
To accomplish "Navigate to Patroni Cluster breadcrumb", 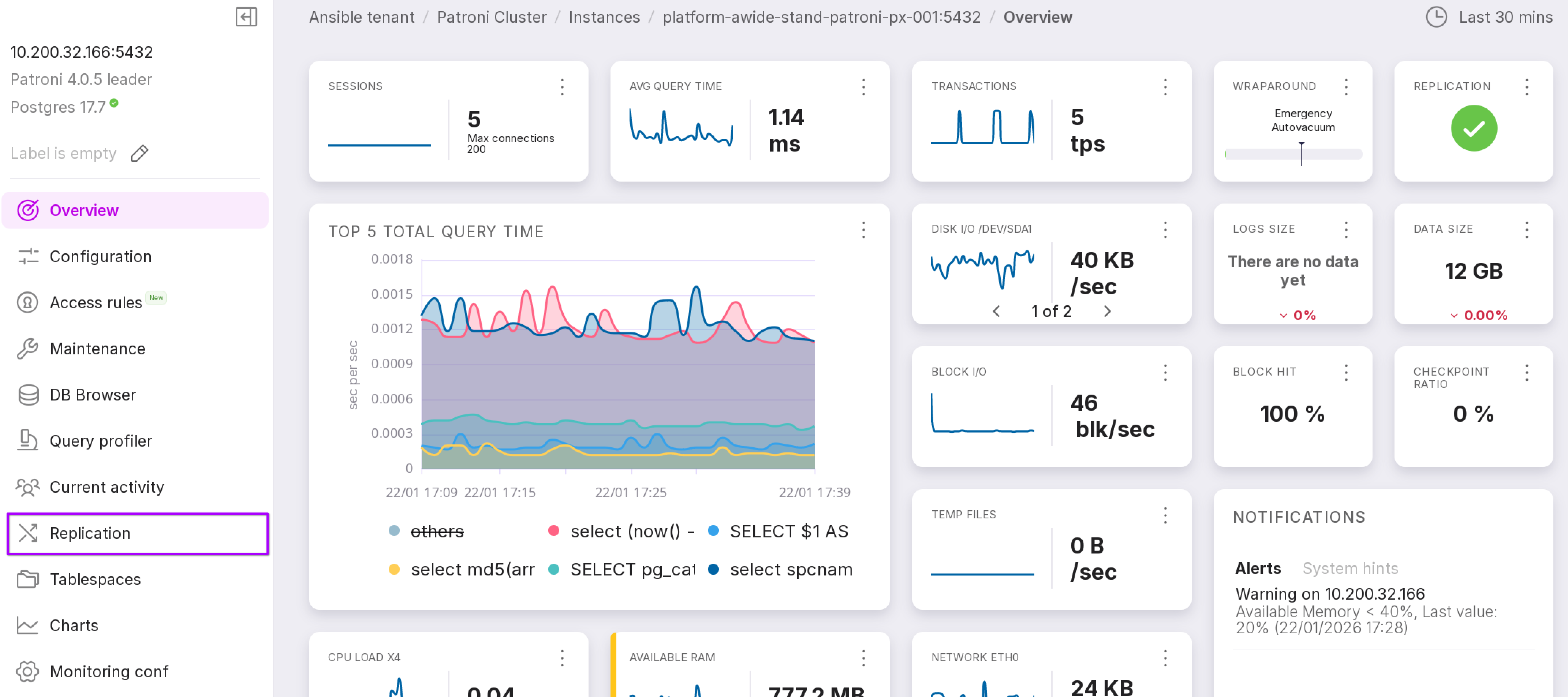I will tap(491, 17).
